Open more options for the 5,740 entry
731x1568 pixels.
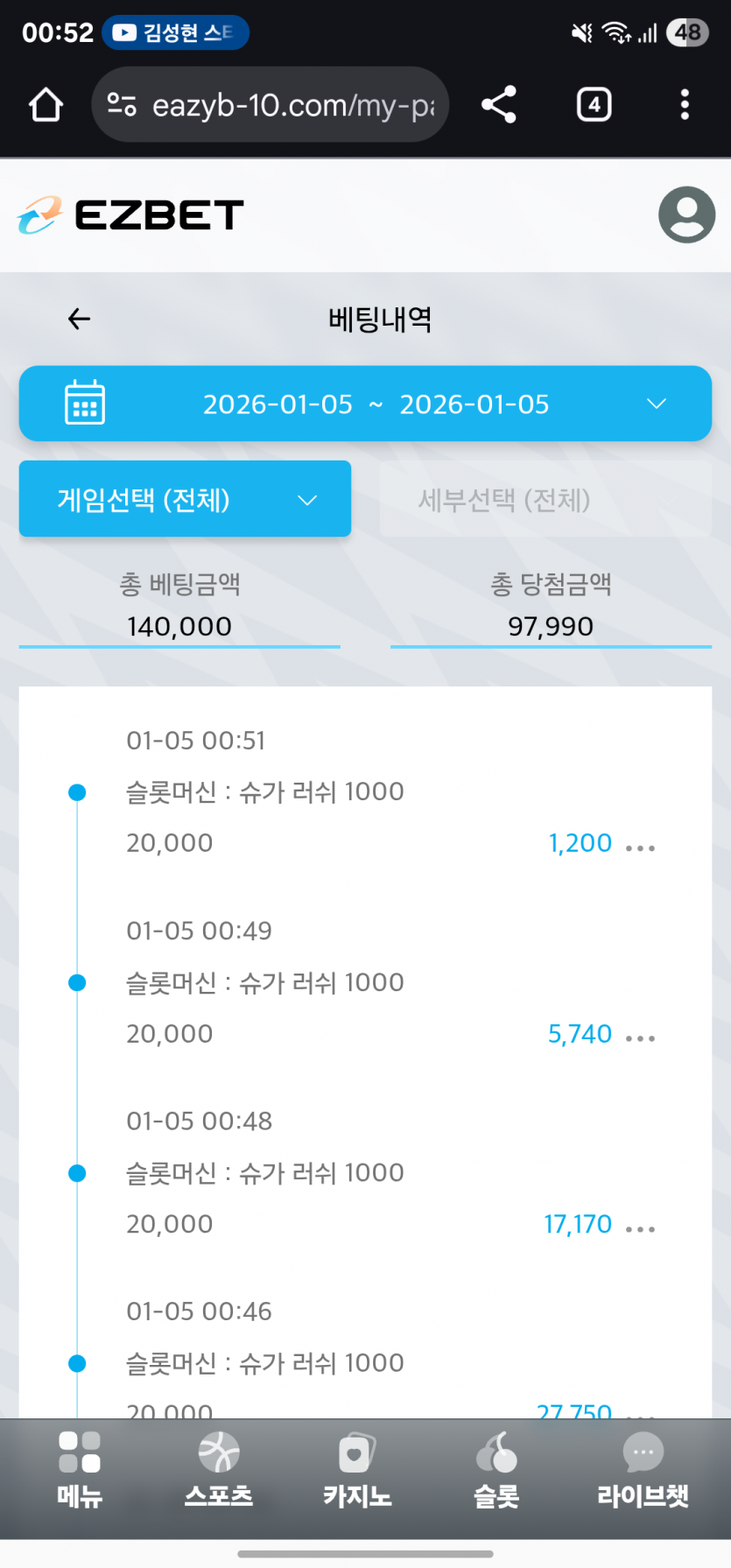[641, 1038]
